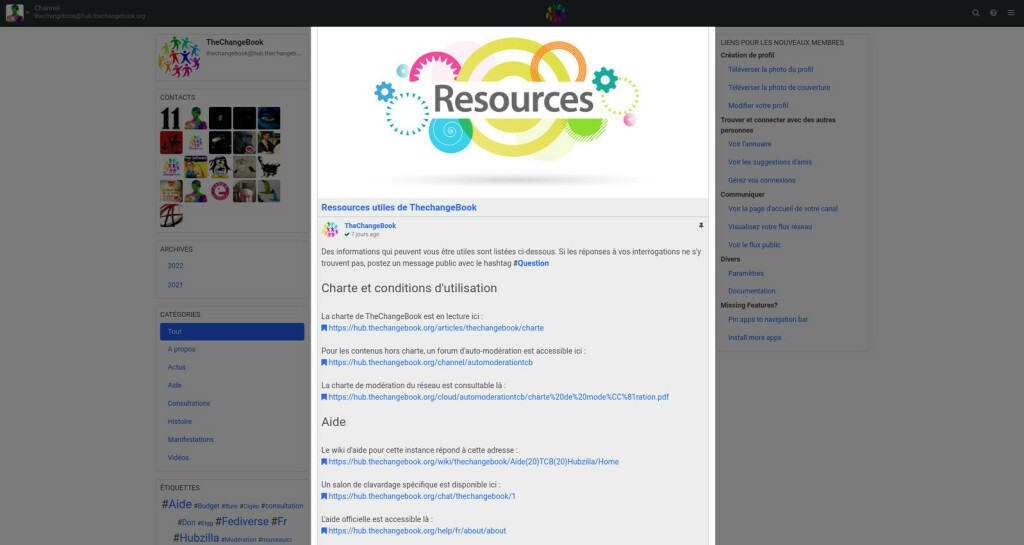Select the Vidéos category

point(178,458)
